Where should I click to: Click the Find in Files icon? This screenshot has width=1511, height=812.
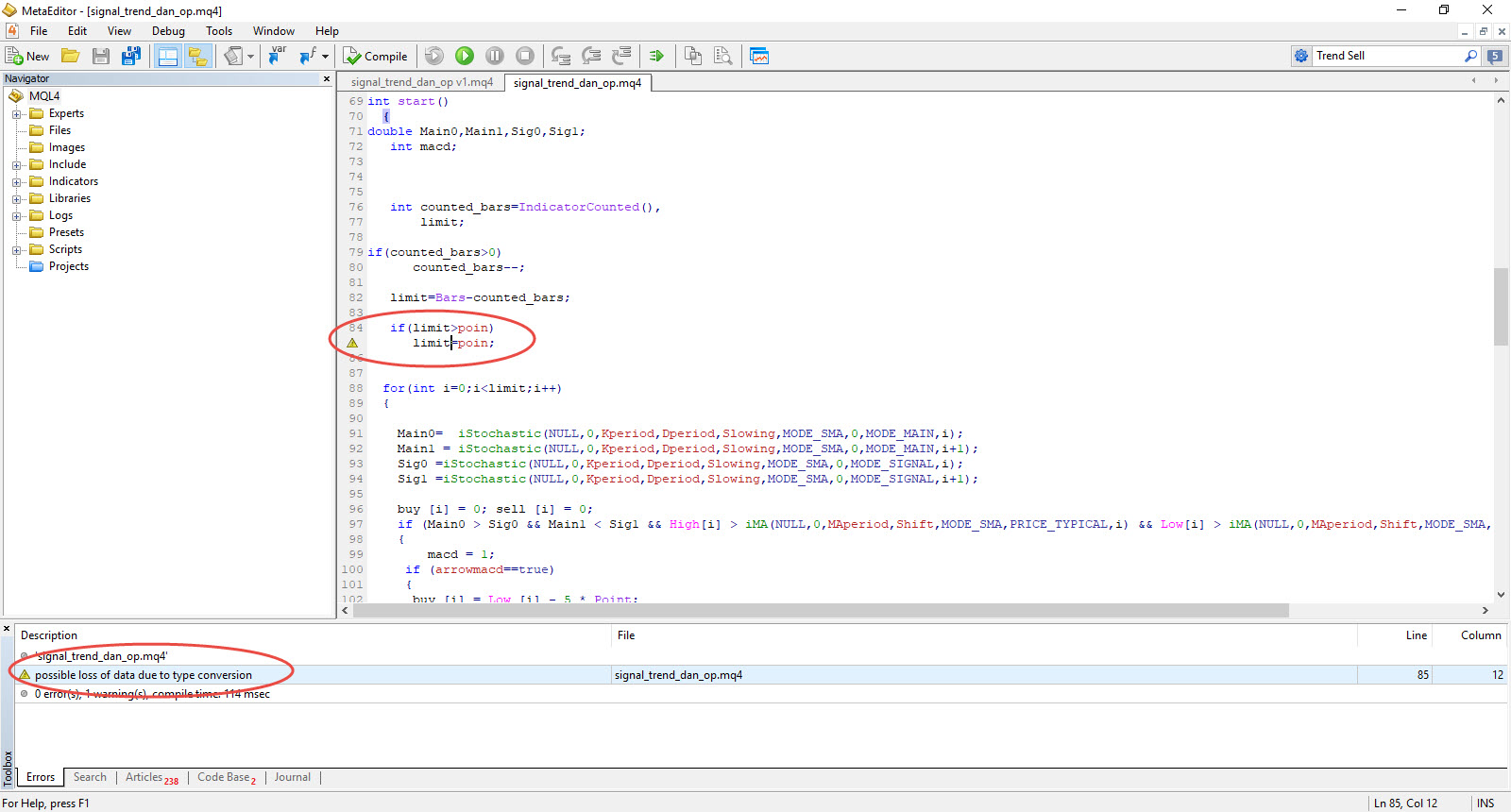click(x=723, y=57)
